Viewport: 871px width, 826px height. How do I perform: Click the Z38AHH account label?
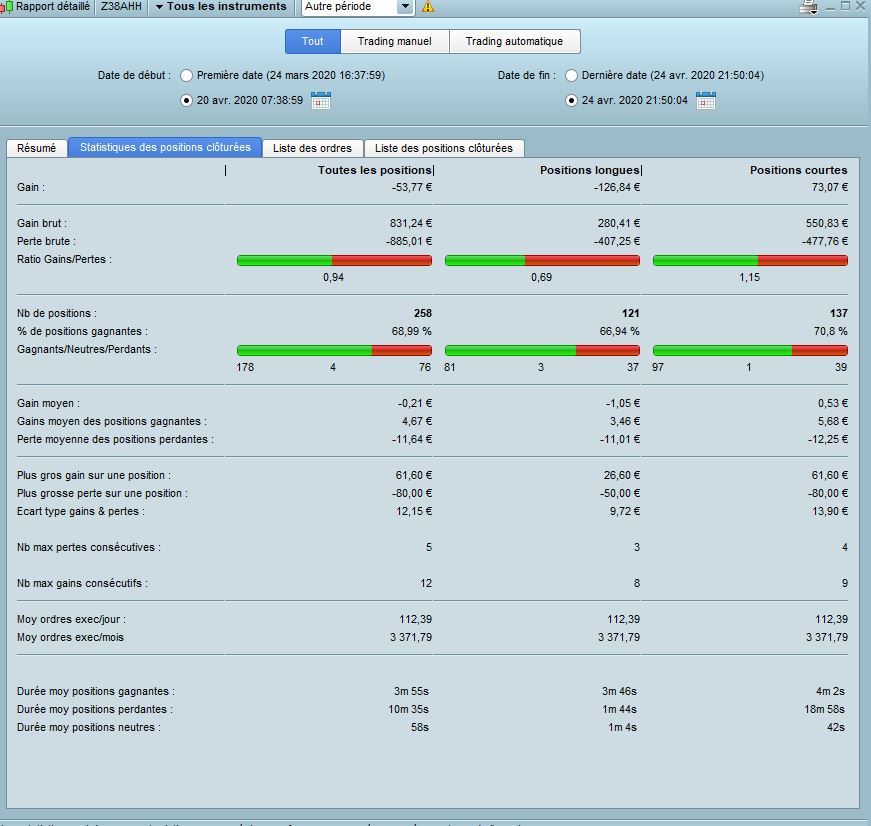(x=121, y=7)
